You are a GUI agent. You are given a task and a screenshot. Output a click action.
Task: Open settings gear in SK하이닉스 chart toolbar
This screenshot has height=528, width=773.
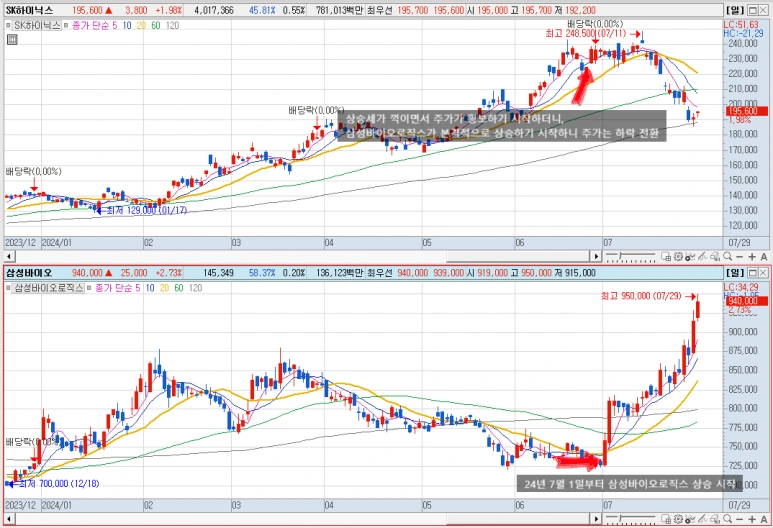(678, 256)
